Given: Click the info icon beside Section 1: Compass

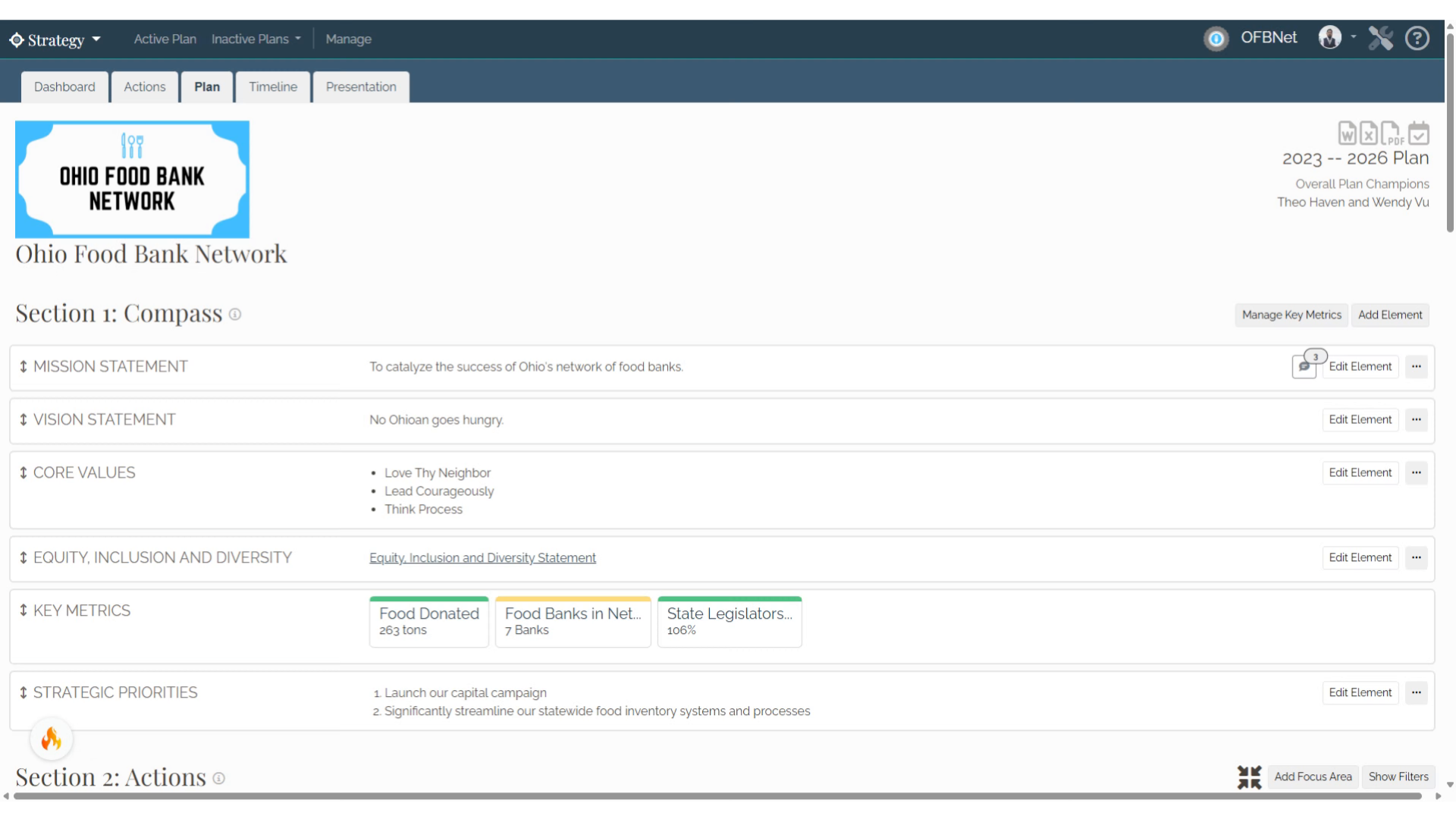Looking at the screenshot, I should pyautogui.click(x=235, y=315).
